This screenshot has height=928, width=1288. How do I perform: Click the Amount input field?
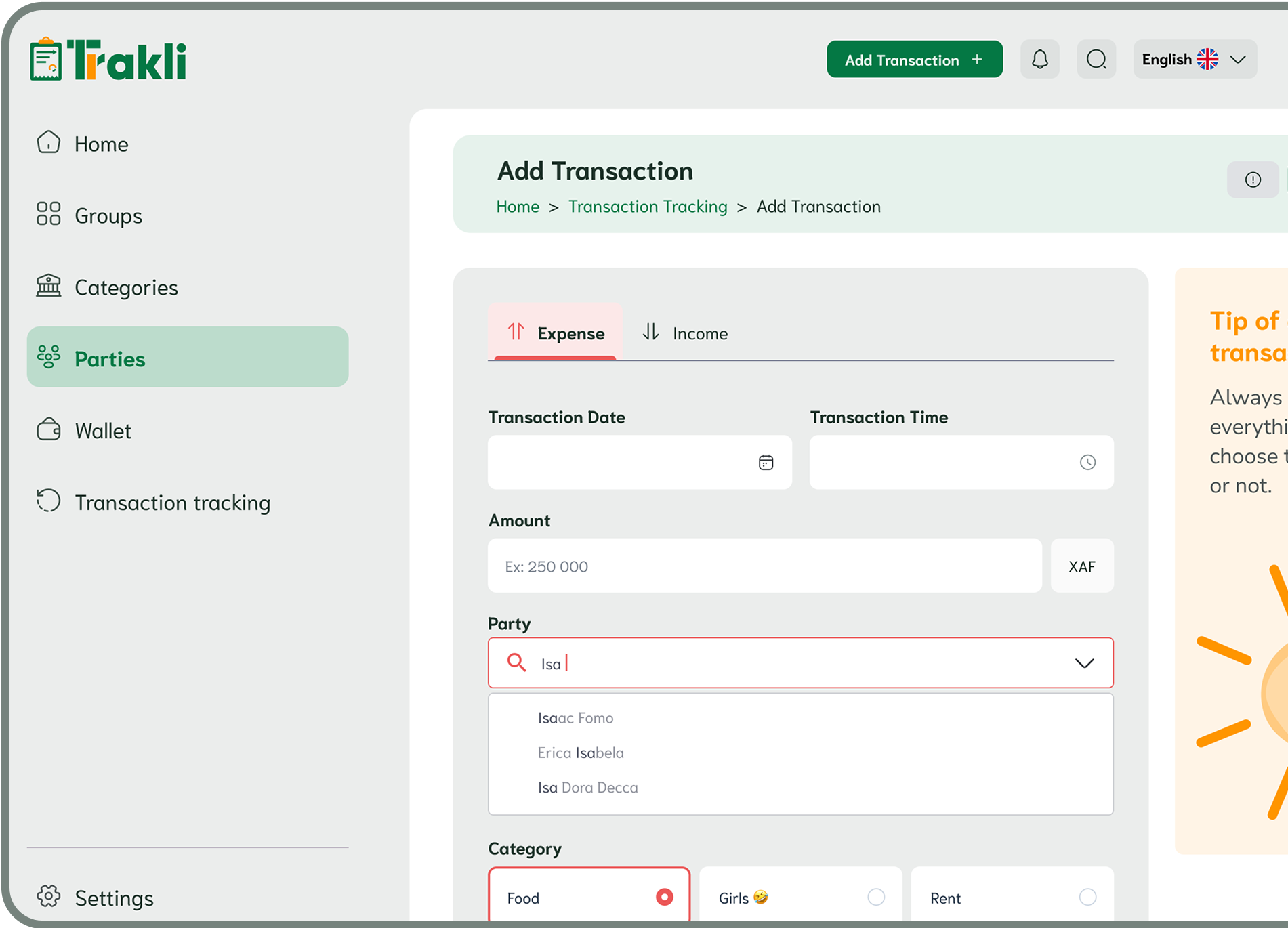(764, 566)
